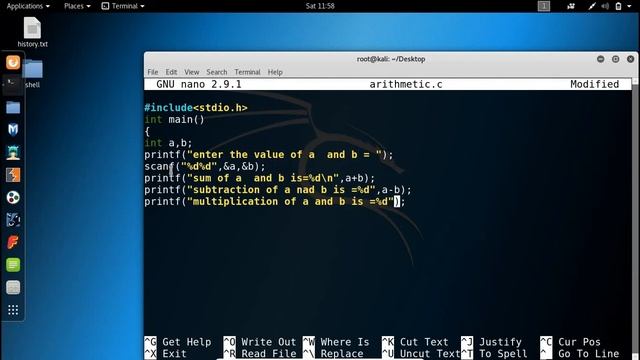This screenshot has width=640, height=360.
Task: Show all applications grid
Action: pos(13,310)
